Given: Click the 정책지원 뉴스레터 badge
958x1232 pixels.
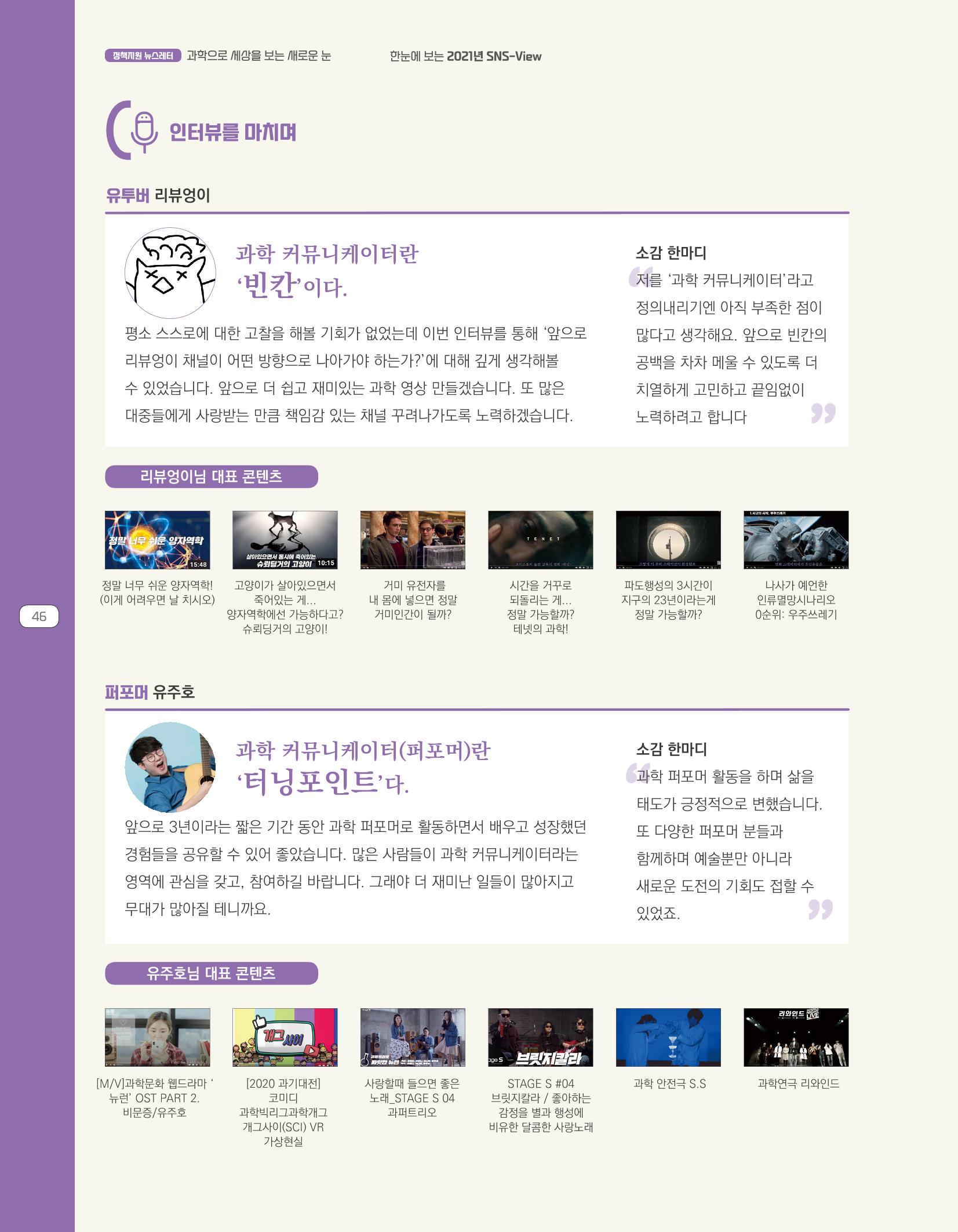Looking at the screenshot, I should pos(143,56).
